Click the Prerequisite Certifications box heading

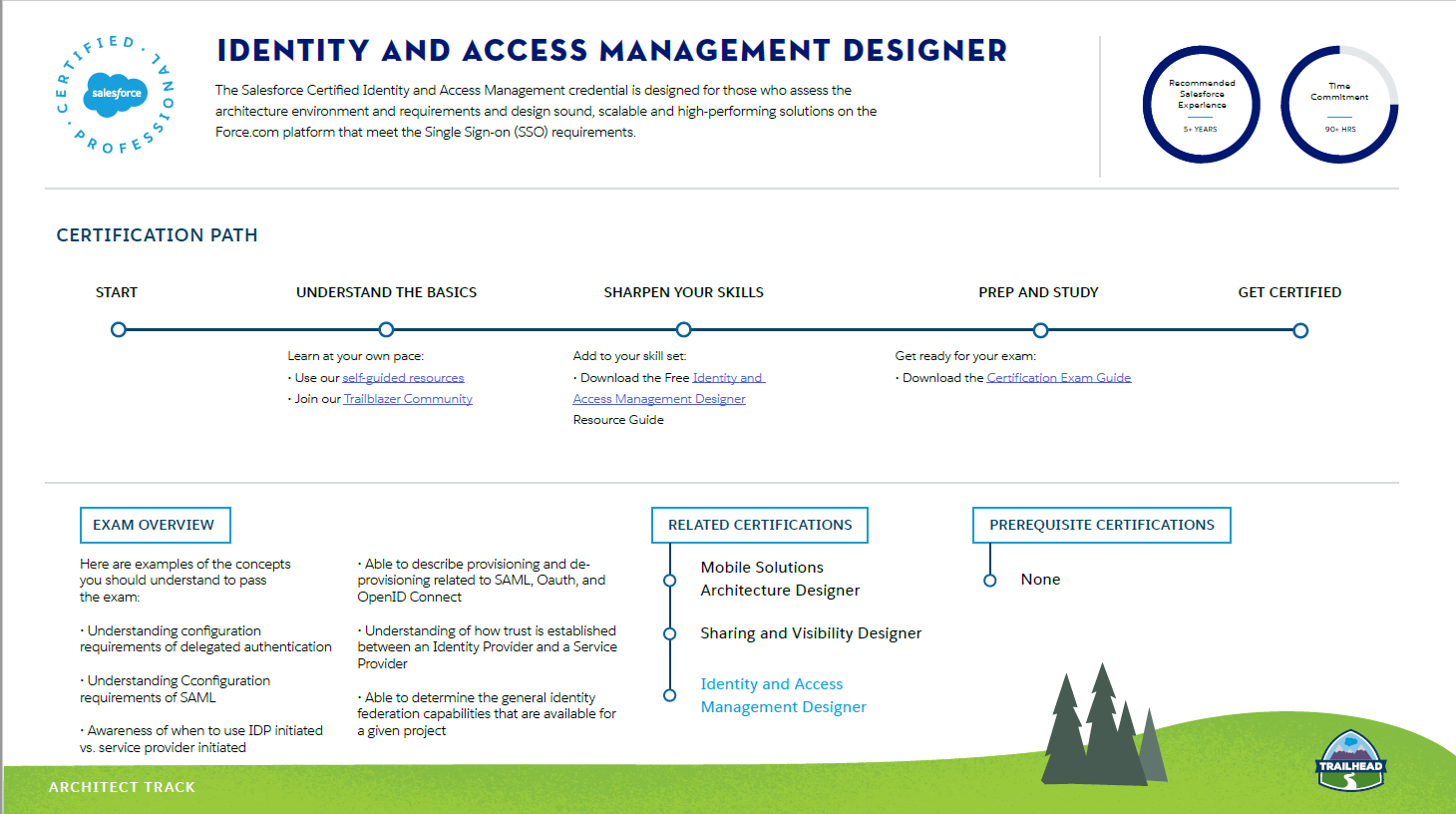[1101, 525]
